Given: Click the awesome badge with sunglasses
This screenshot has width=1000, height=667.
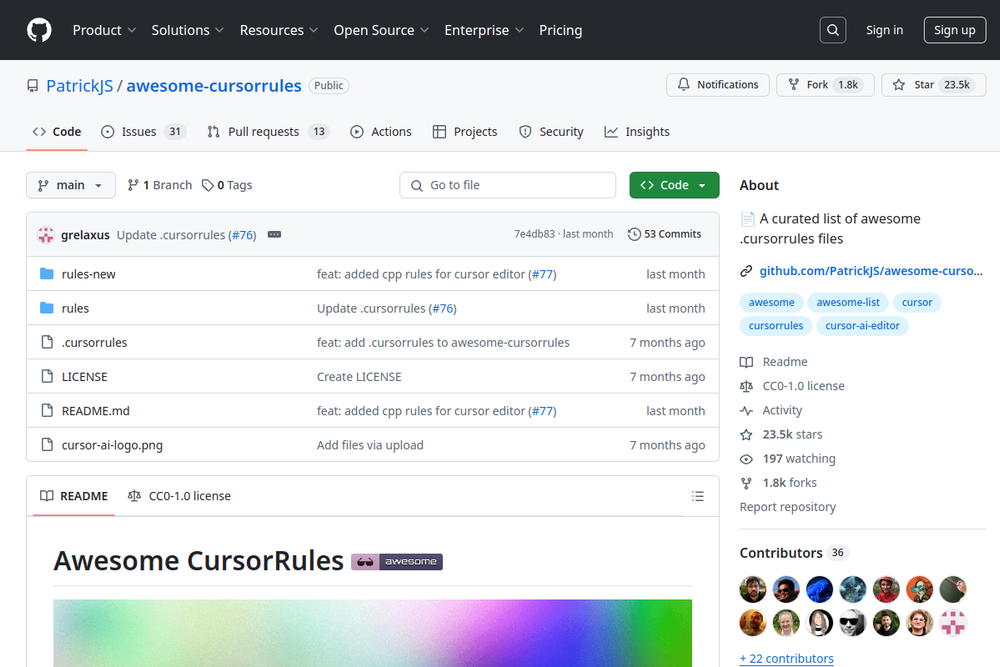Looking at the screenshot, I should (397, 562).
